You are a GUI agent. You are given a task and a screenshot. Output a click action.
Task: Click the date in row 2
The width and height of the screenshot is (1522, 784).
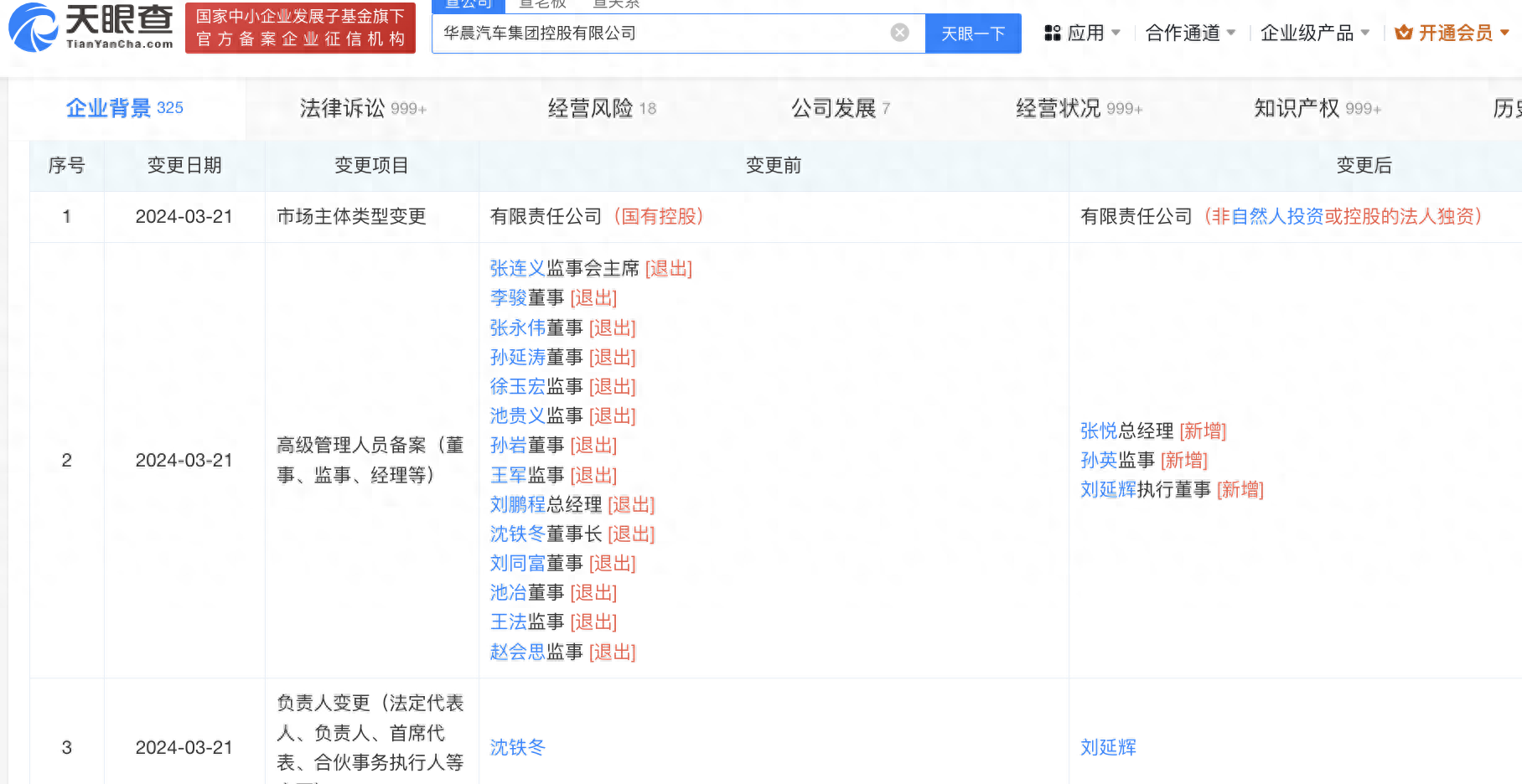(184, 460)
